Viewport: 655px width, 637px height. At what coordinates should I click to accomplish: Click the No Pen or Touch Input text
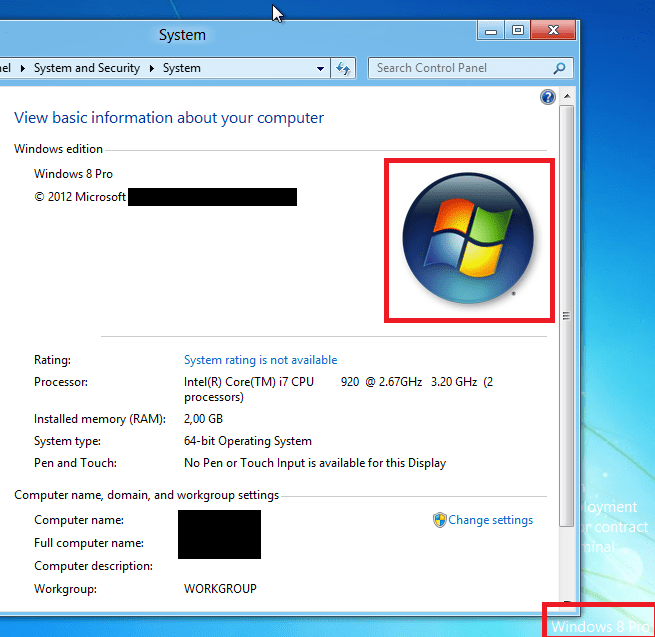coord(315,463)
